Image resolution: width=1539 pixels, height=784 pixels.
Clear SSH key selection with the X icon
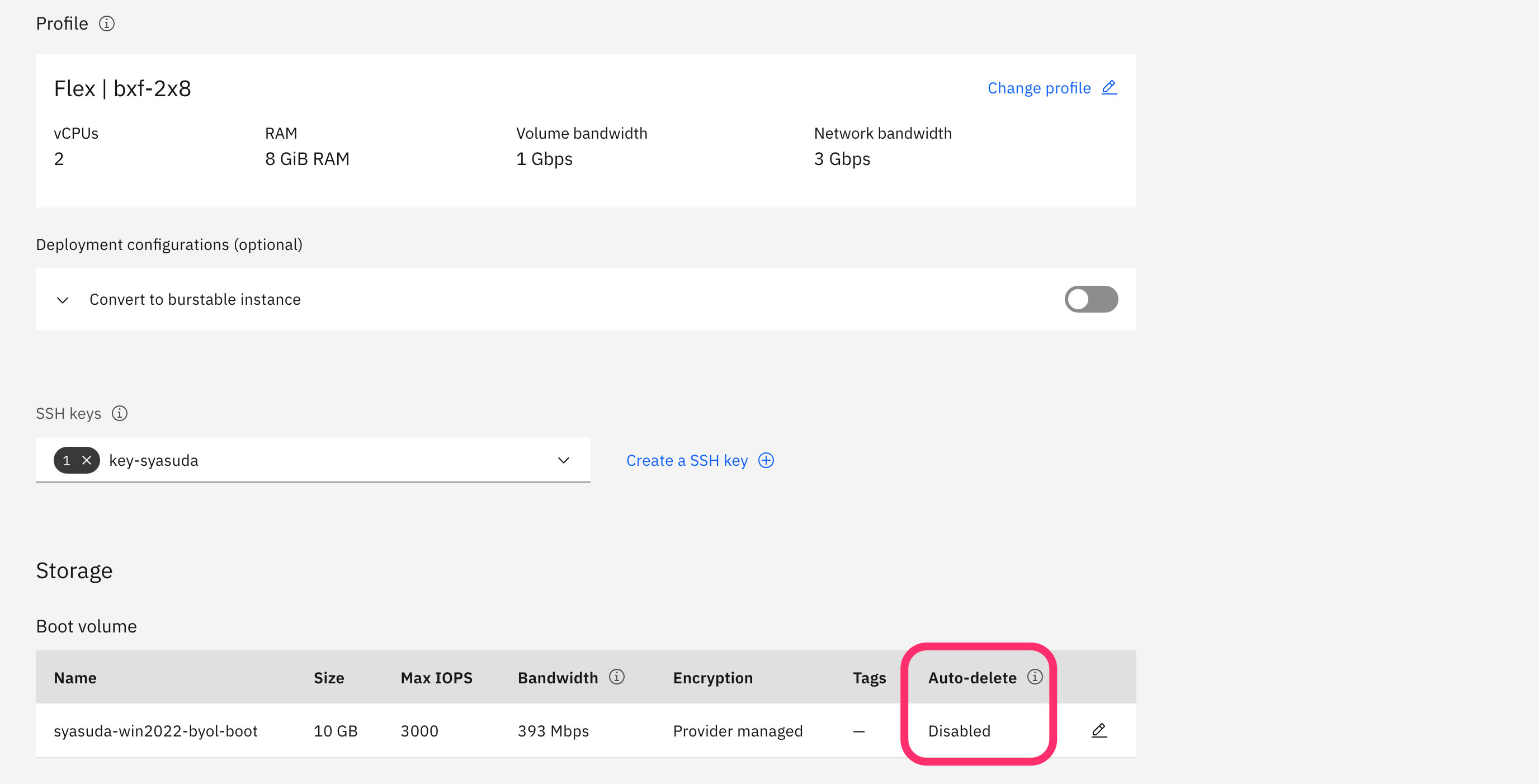(87, 460)
